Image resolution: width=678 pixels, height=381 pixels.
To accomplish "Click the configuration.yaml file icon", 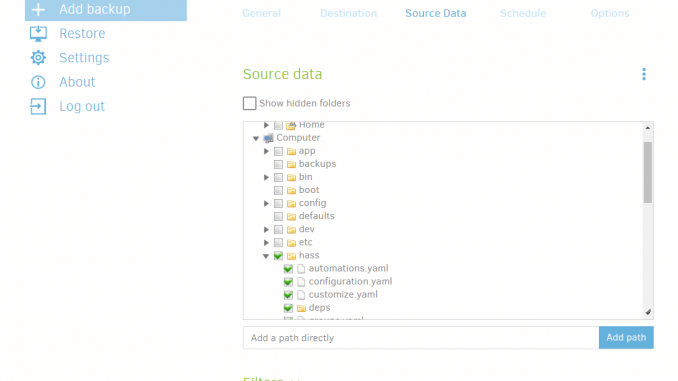I will (301, 282).
